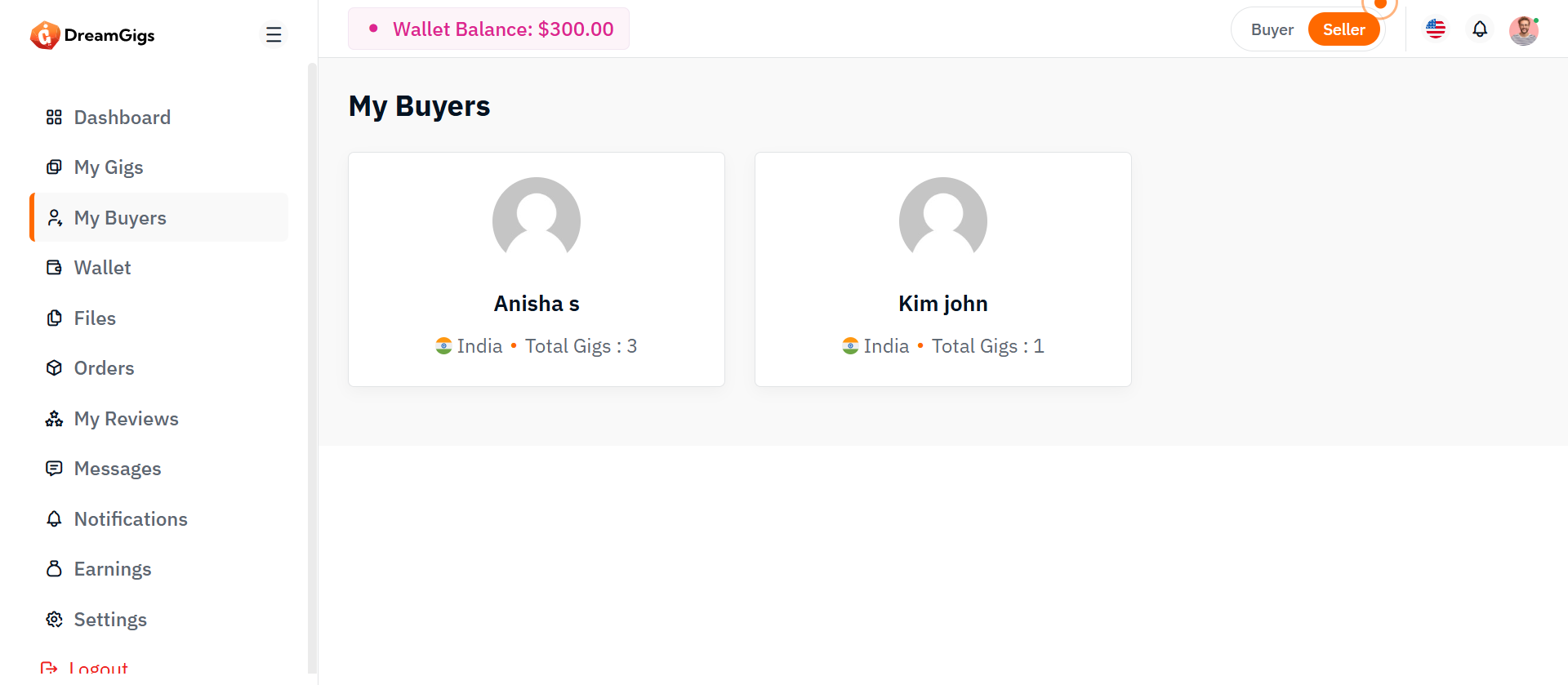Open Kim john buyer profile name
The width and height of the screenshot is (1568, 685).
[x=942, y=304]
